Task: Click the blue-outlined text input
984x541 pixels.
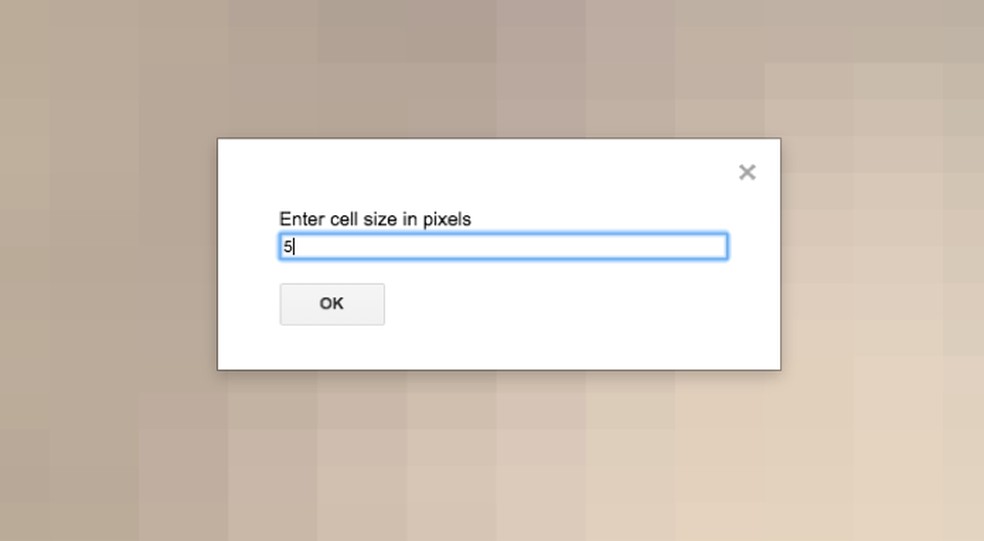Action: pos(503,247)
